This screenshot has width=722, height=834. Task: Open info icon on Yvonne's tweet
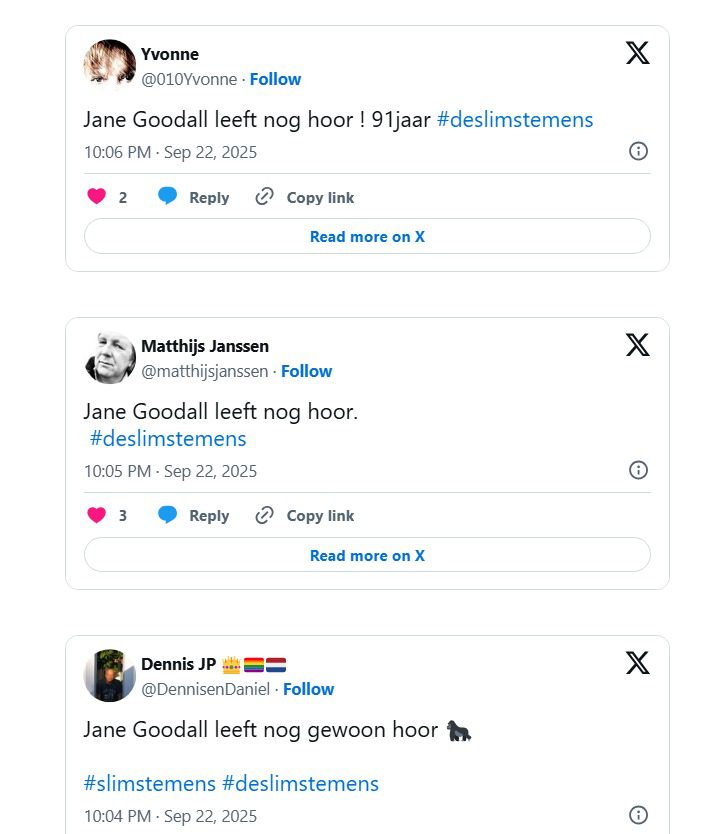(x=638, y=151)
